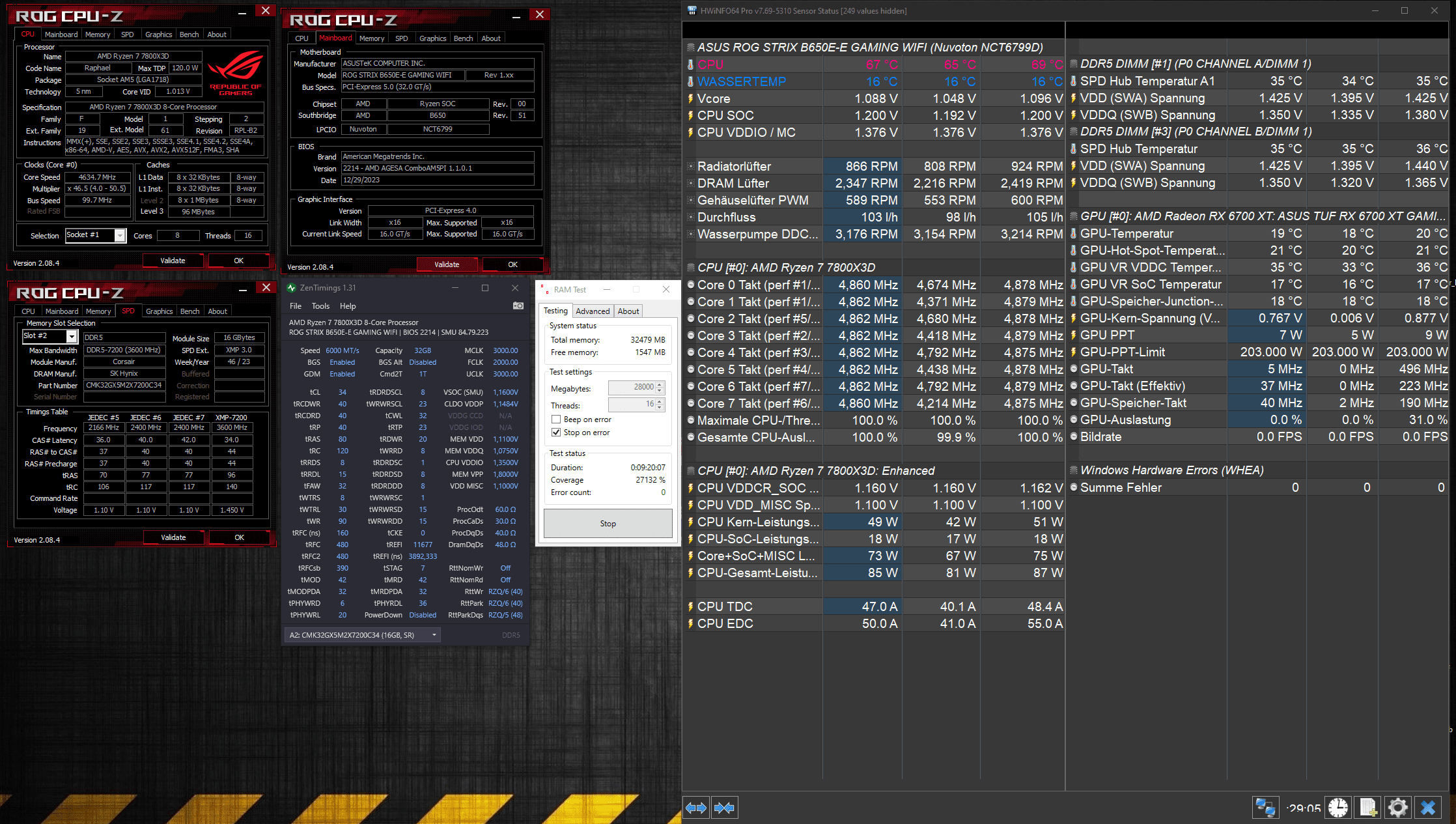Click thermometer icon beside WASSERTEMP row
This screenshot has width=1456, height=824.
[690, 81]
